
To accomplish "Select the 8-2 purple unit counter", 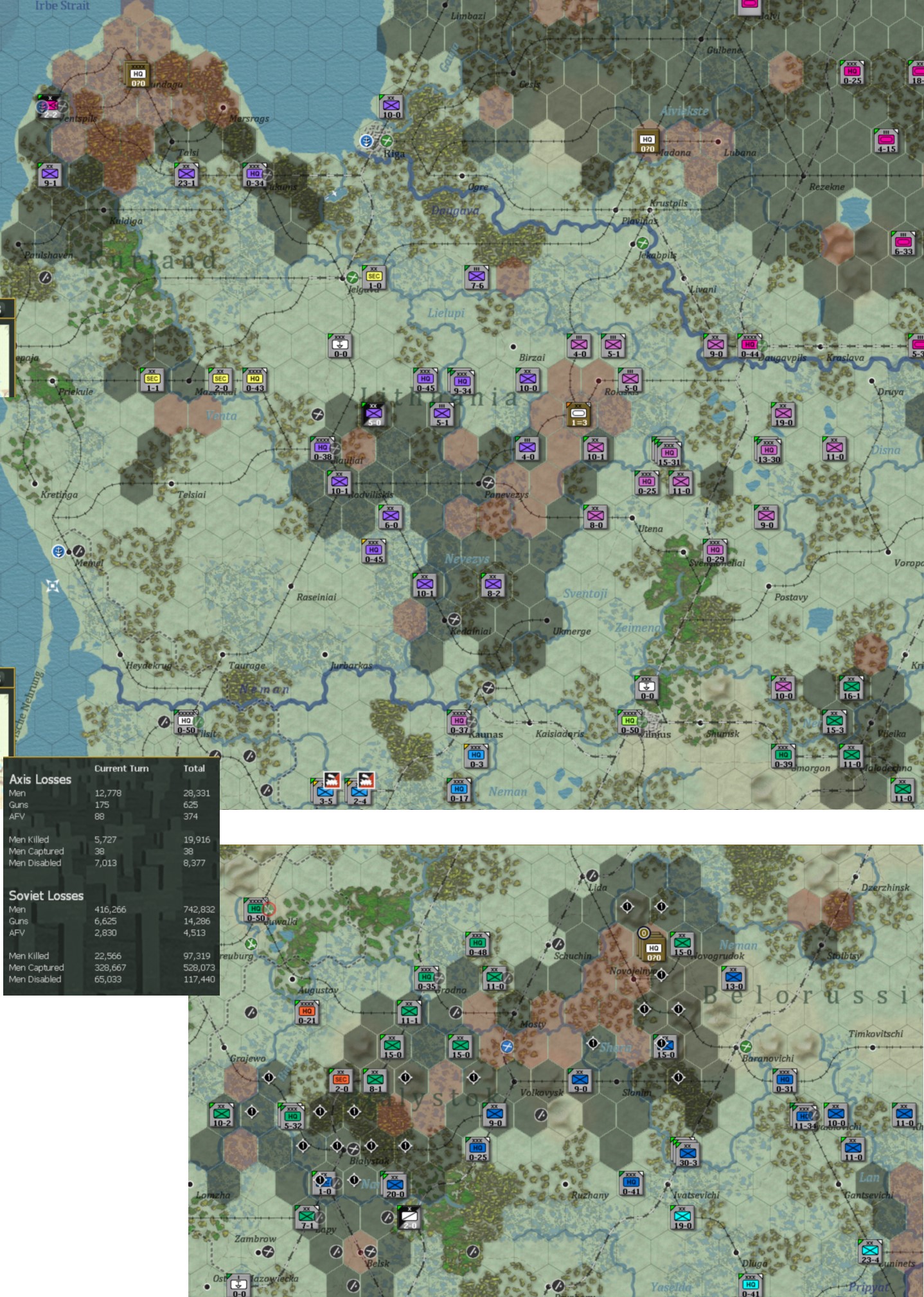I will coord(493,585).
